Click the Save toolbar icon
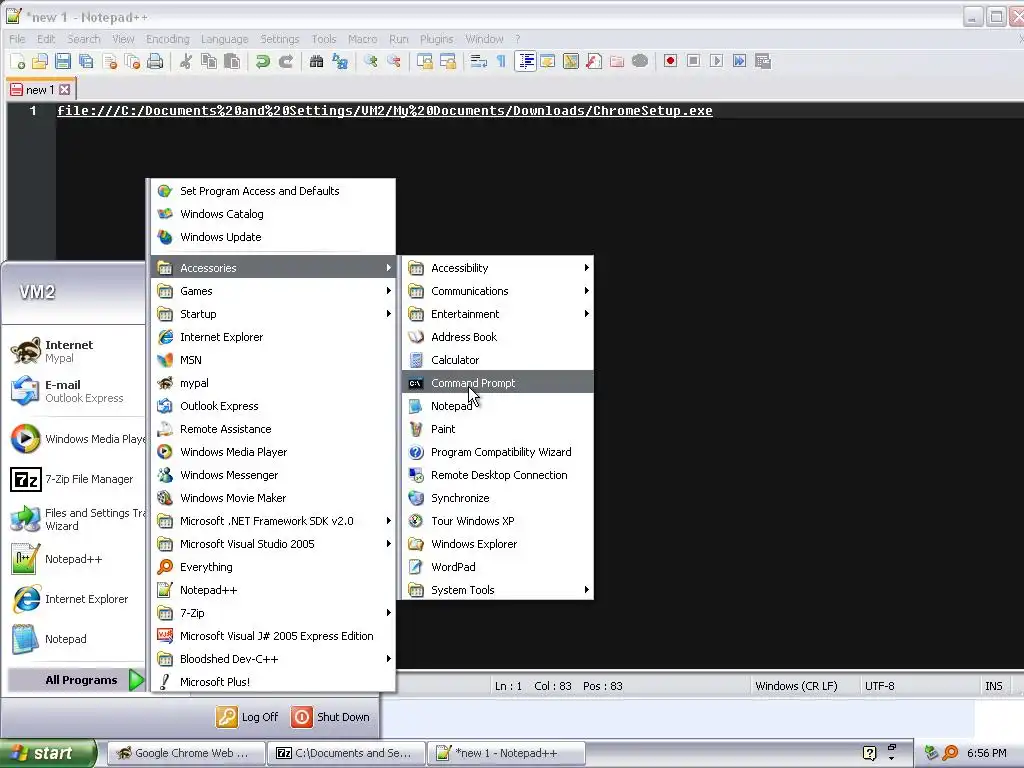 [63, 61]
